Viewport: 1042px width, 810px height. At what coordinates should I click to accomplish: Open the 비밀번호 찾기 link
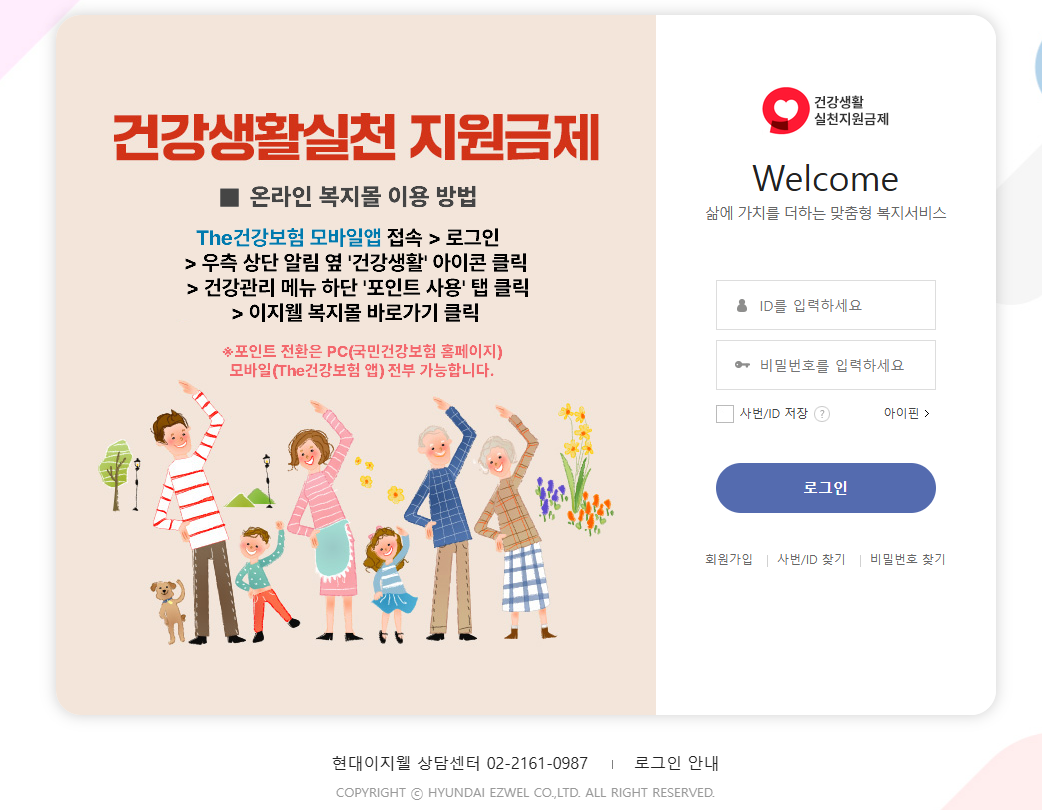(x=907, y=559)
